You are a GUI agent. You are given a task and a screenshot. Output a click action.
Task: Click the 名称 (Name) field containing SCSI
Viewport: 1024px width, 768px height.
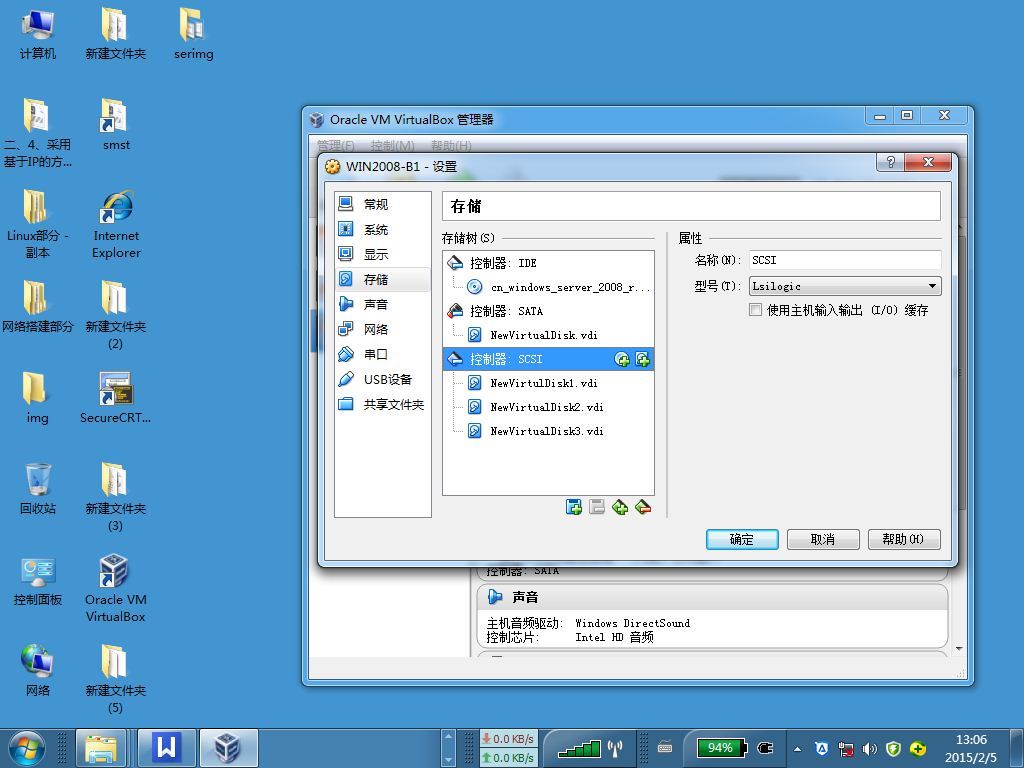(x=845, y=260)
